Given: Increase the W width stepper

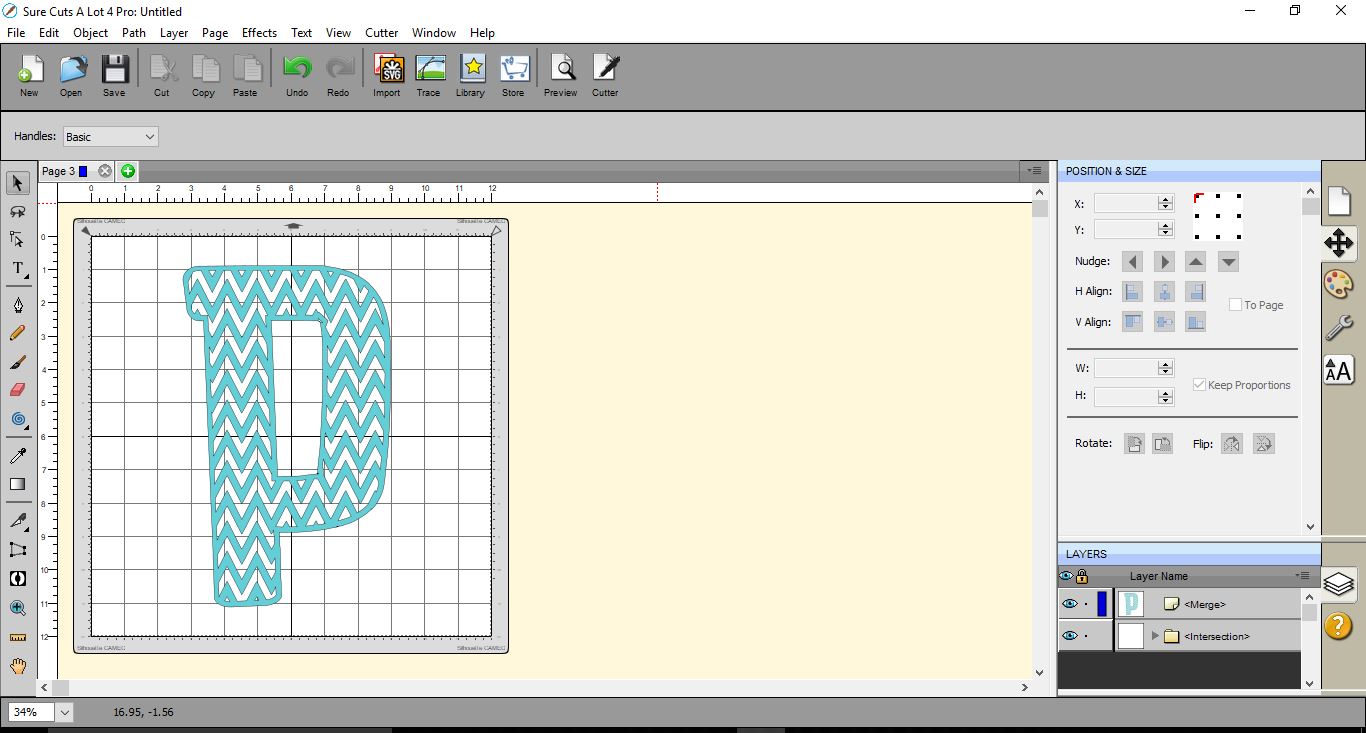Looking at the screenshot, I should coord(1165,364).
